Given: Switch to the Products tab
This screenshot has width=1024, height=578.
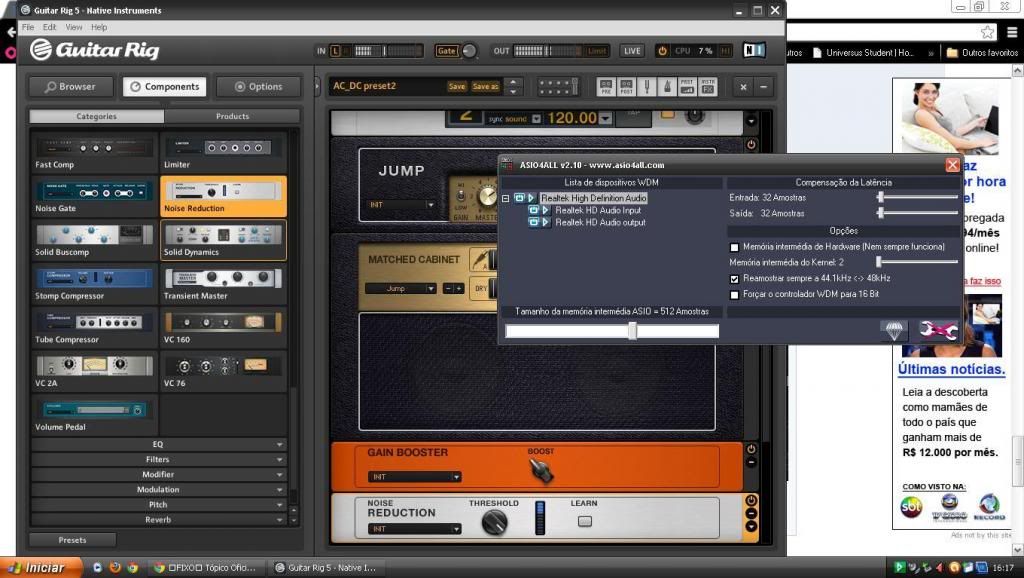Looking at the screenshot, I should point(232,116).
